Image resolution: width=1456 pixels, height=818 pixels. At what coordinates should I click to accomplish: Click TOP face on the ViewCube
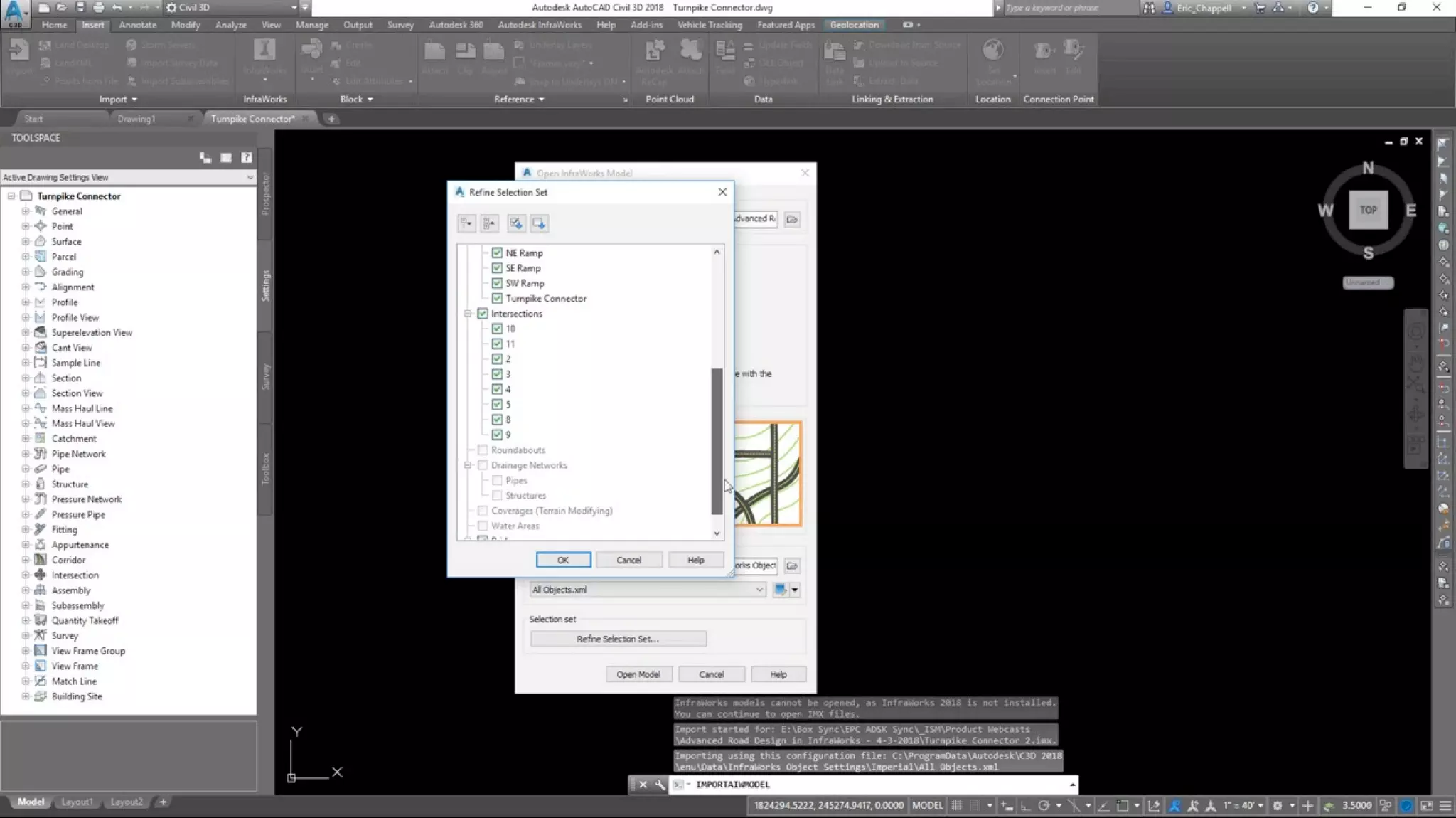click(1368, 210)
